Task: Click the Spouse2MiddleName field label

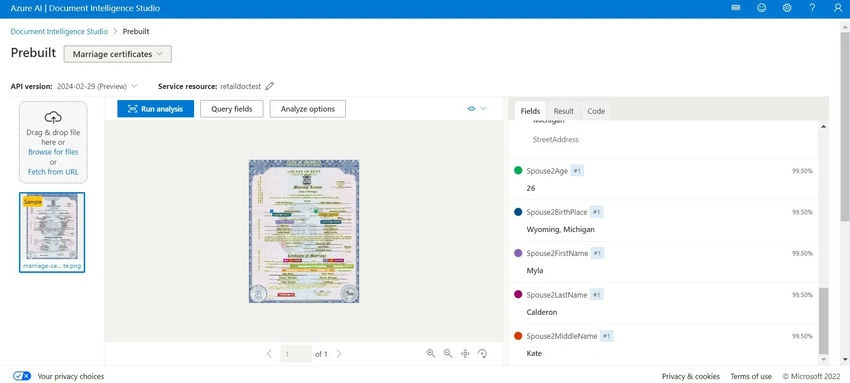Action: [x=562, y=336]
